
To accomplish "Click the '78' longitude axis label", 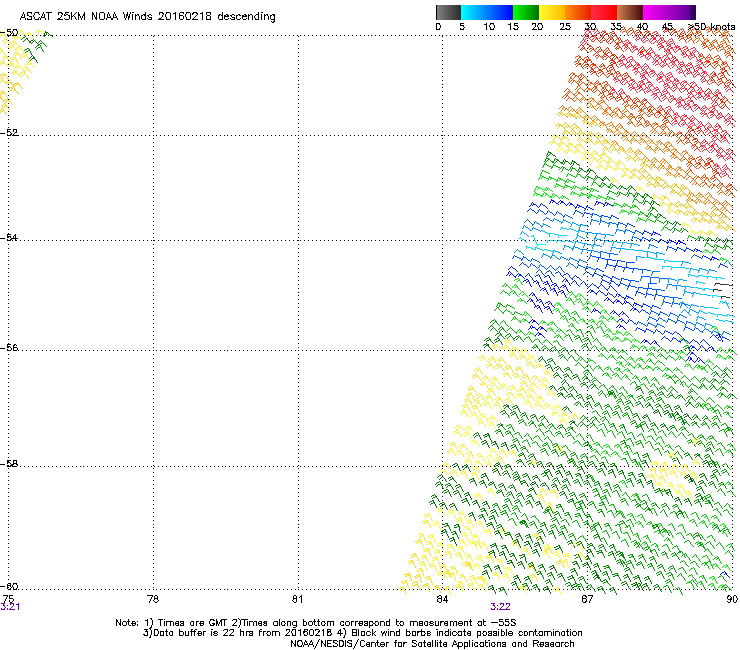I will [153, 599].
